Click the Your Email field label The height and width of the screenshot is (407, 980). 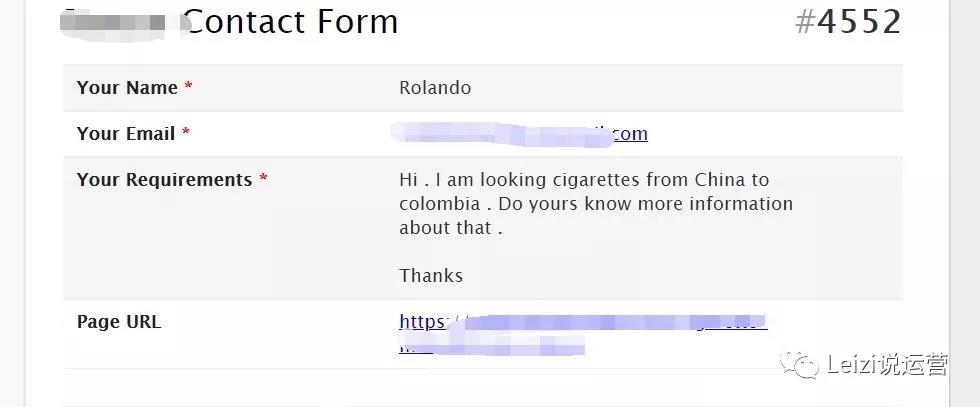pyautogui.click(x=126, y=134)
